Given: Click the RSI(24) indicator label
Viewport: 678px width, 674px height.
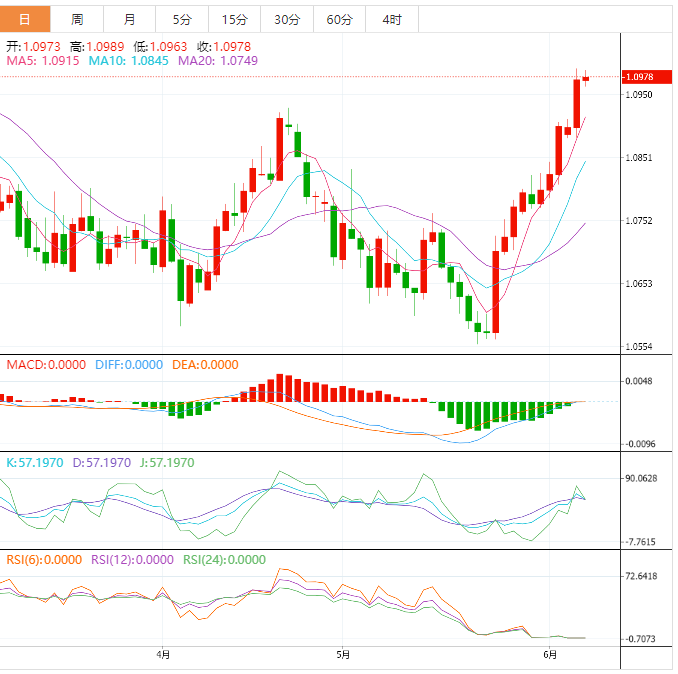Looking at the screenshot, I should click(x=224, y=560).
